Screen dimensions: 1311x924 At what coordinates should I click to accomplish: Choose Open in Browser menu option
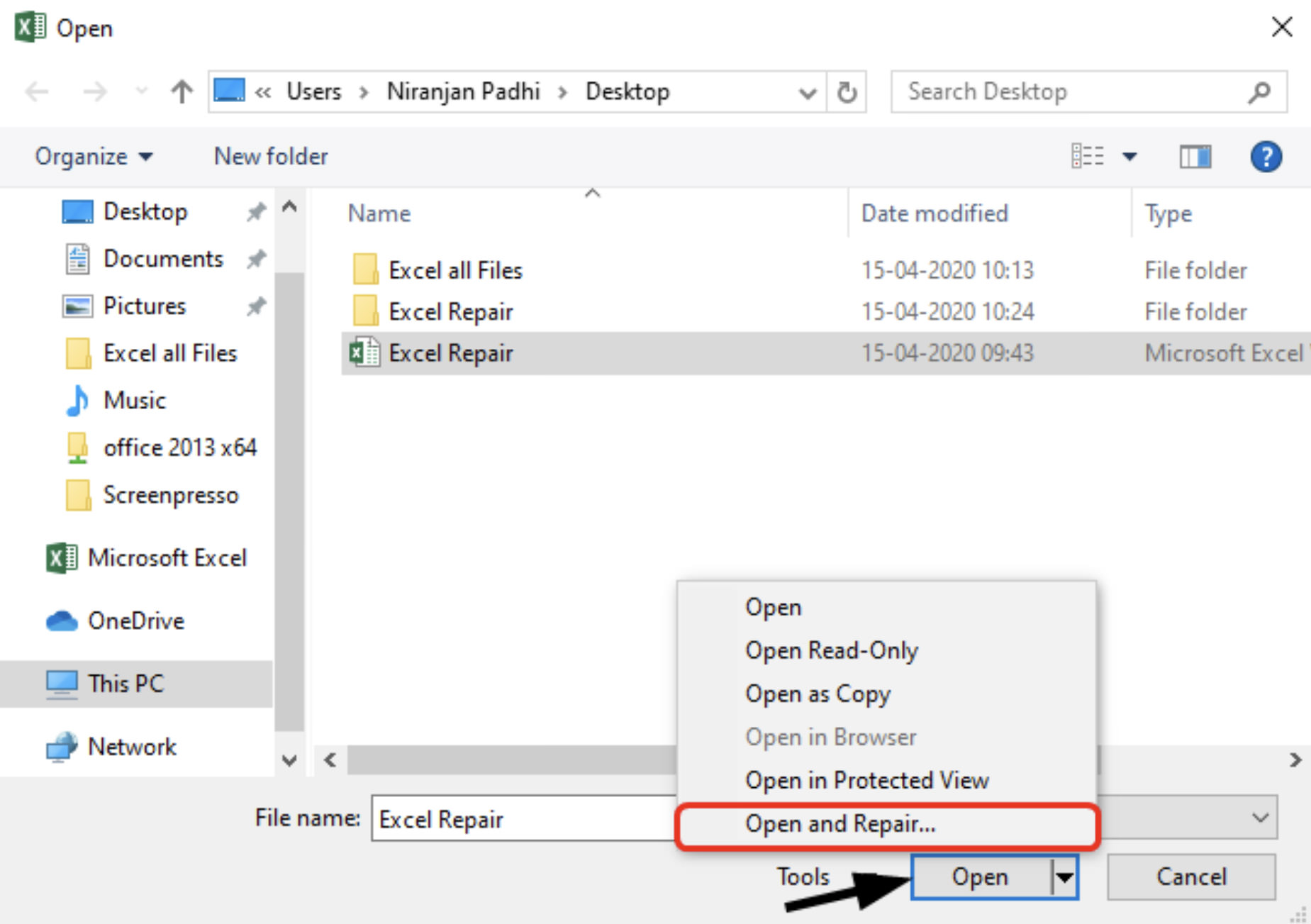coord(886,737)
